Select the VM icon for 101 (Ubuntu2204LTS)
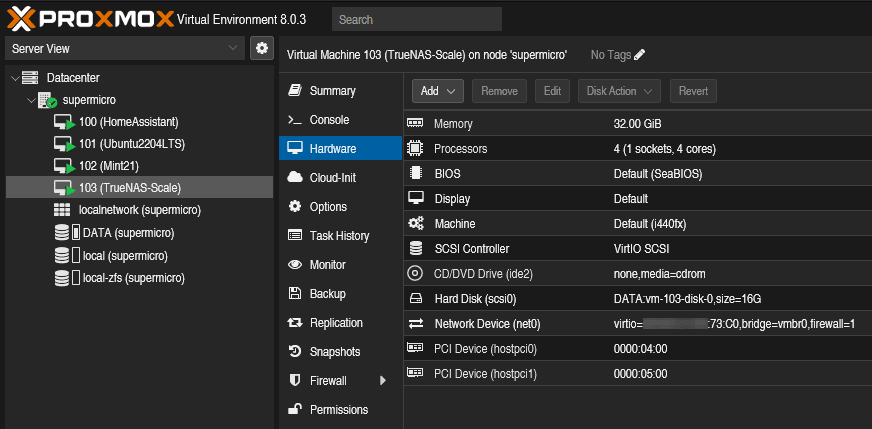Viewport: 872px width, 429px height. click(65, 144)
